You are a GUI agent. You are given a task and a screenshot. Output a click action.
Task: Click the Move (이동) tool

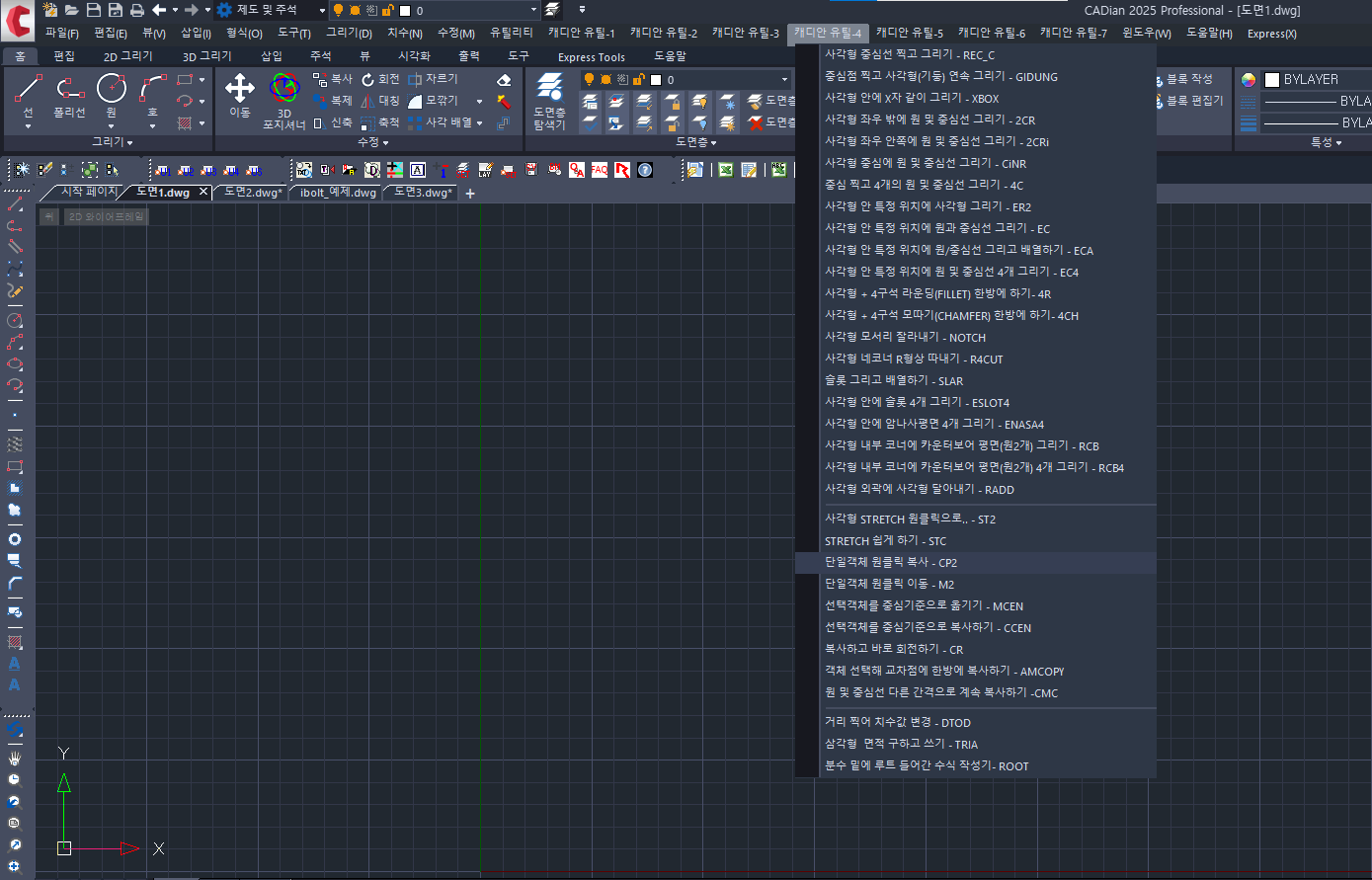[x=240, y=95]
